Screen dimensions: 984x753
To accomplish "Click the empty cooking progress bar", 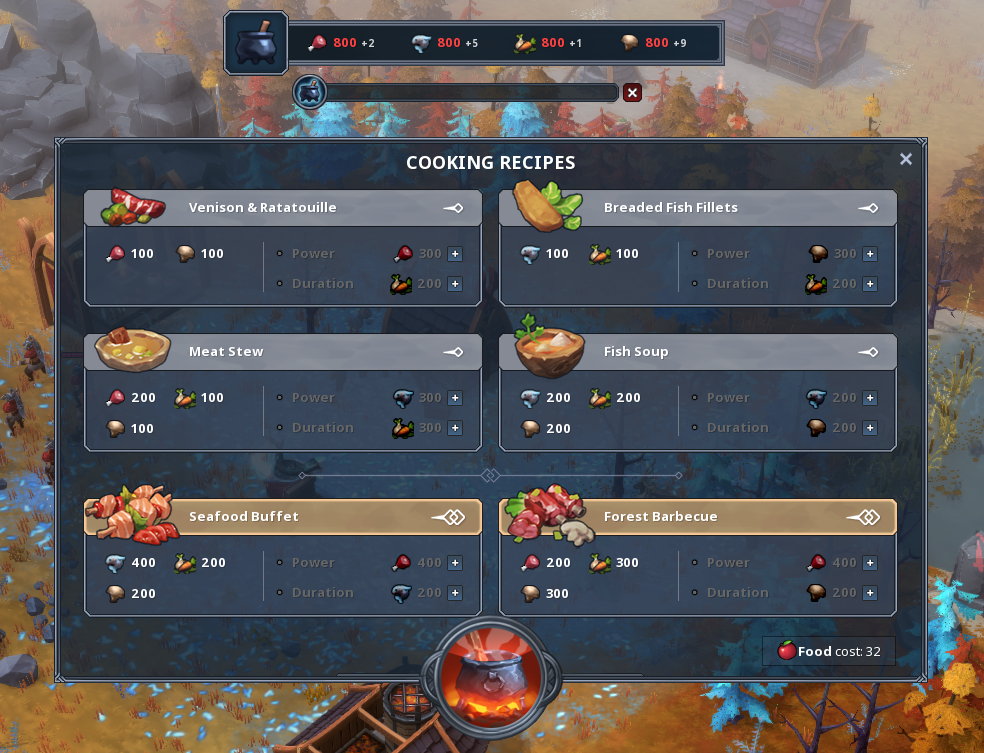I will point(472,93).
